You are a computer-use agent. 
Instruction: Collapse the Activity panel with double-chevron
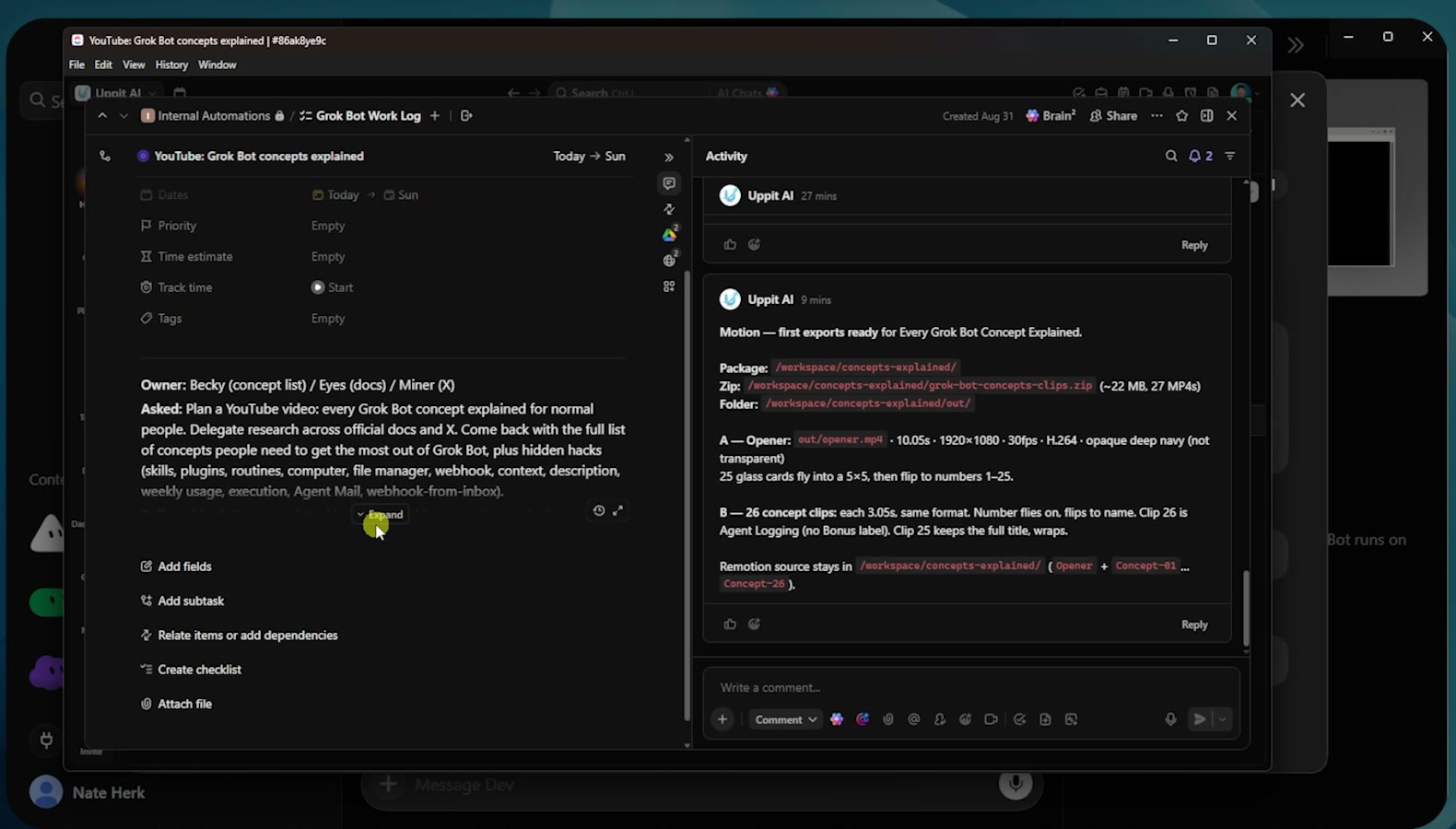click(x=669, y=158)
